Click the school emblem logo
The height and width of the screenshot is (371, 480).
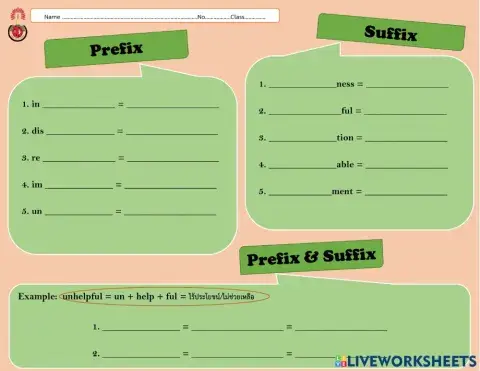pos(18,25)
